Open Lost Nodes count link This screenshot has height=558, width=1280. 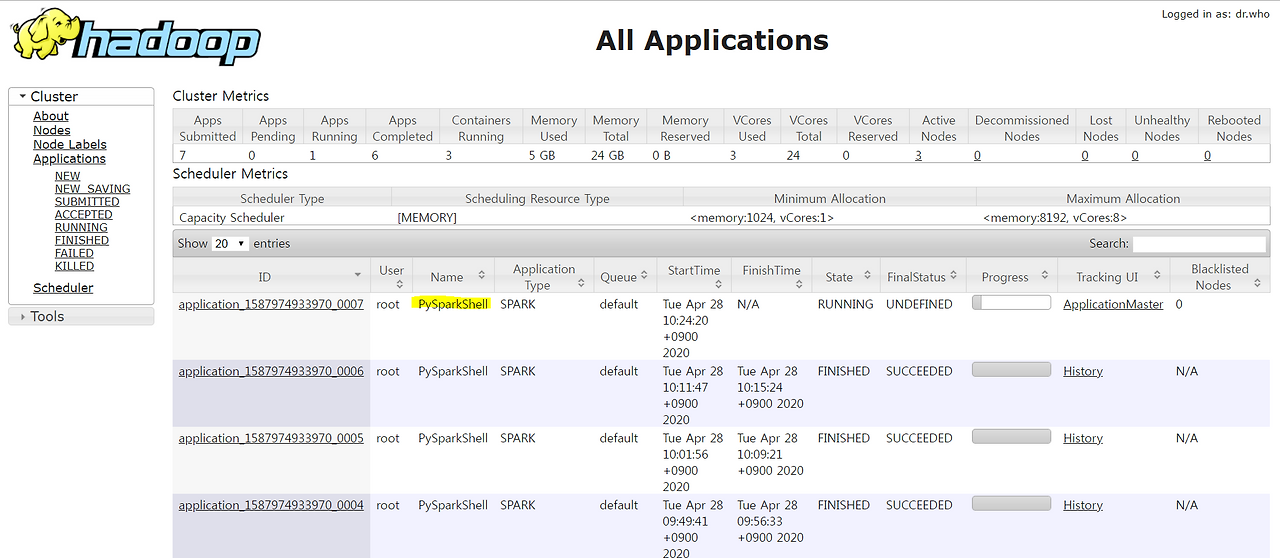[x=1085, y=155]
